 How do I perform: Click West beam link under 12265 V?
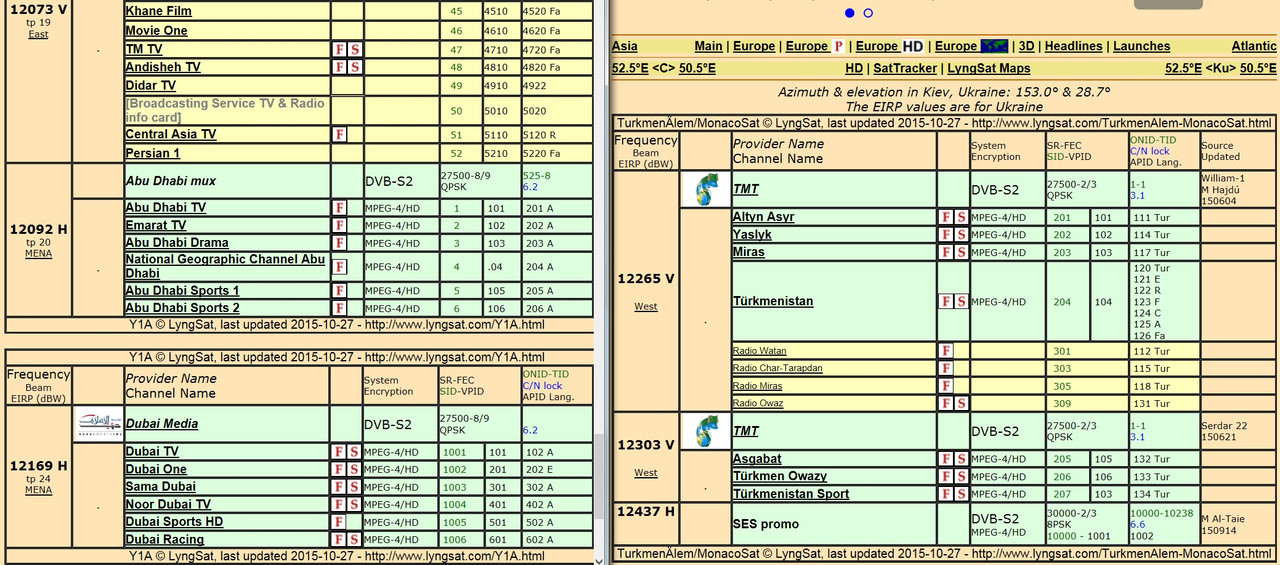[x=646, y=306]
